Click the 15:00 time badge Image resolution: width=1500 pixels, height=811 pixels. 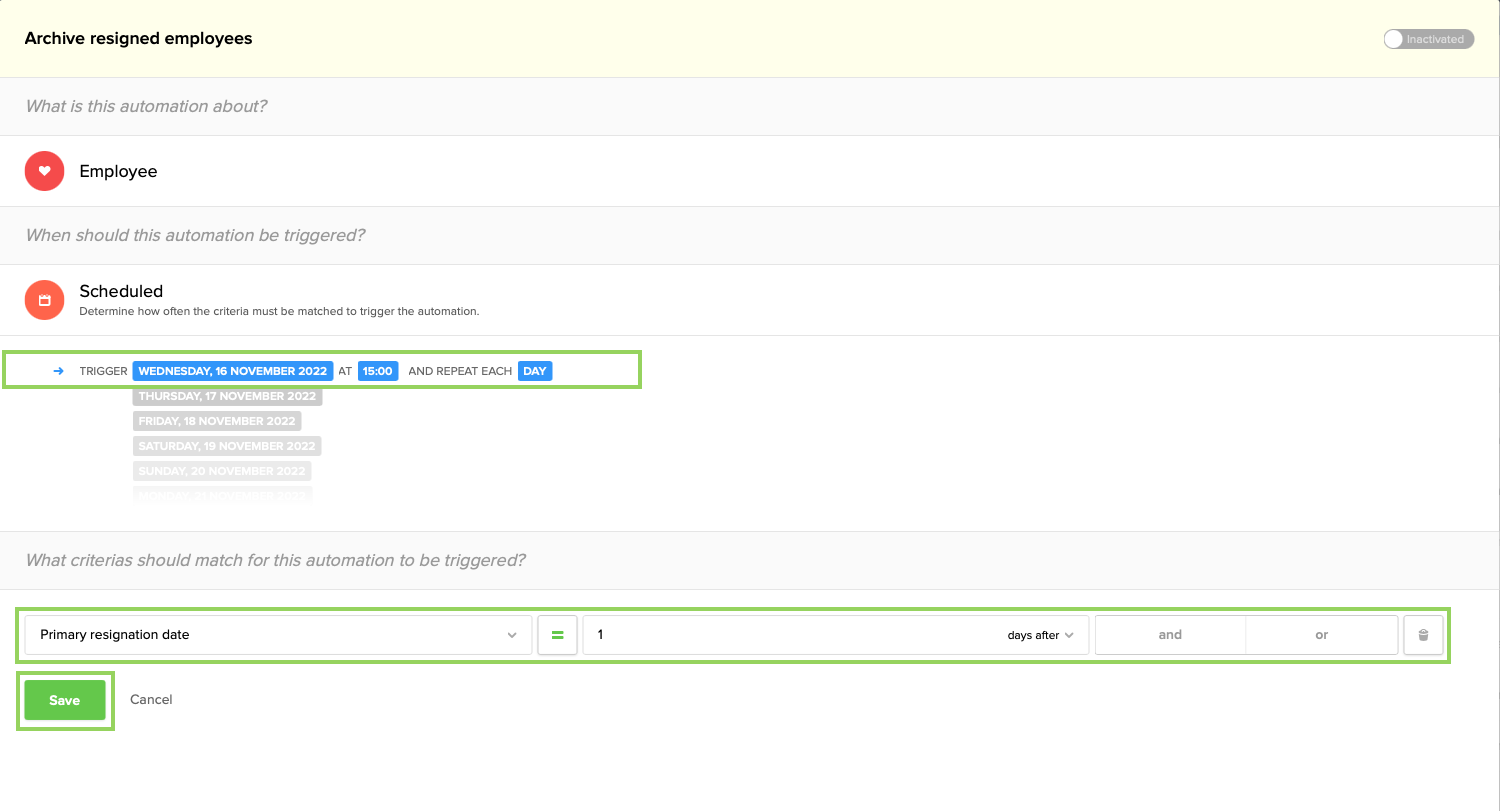(377, 370)
